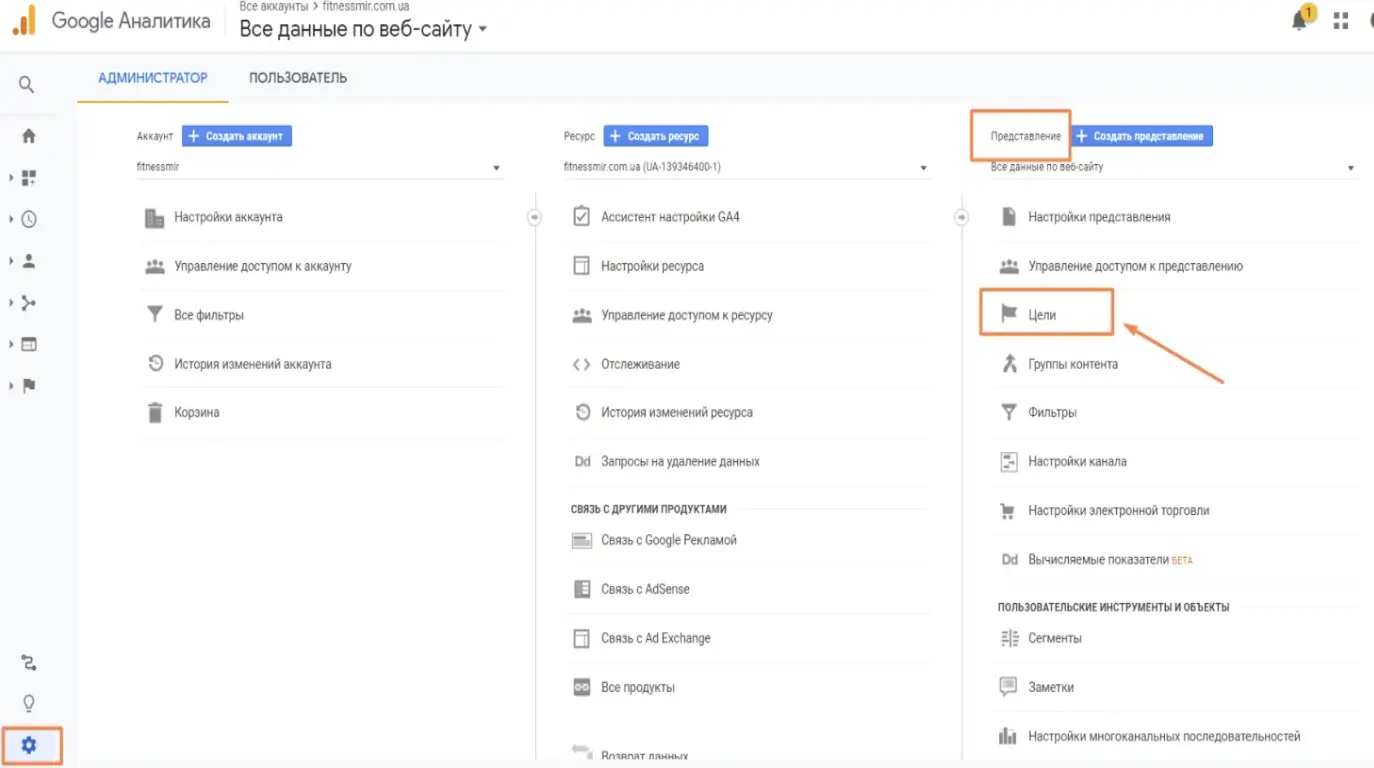1374x768 pixels.
Task: Open Acquisition icon in sidebar
Action: 28,303
